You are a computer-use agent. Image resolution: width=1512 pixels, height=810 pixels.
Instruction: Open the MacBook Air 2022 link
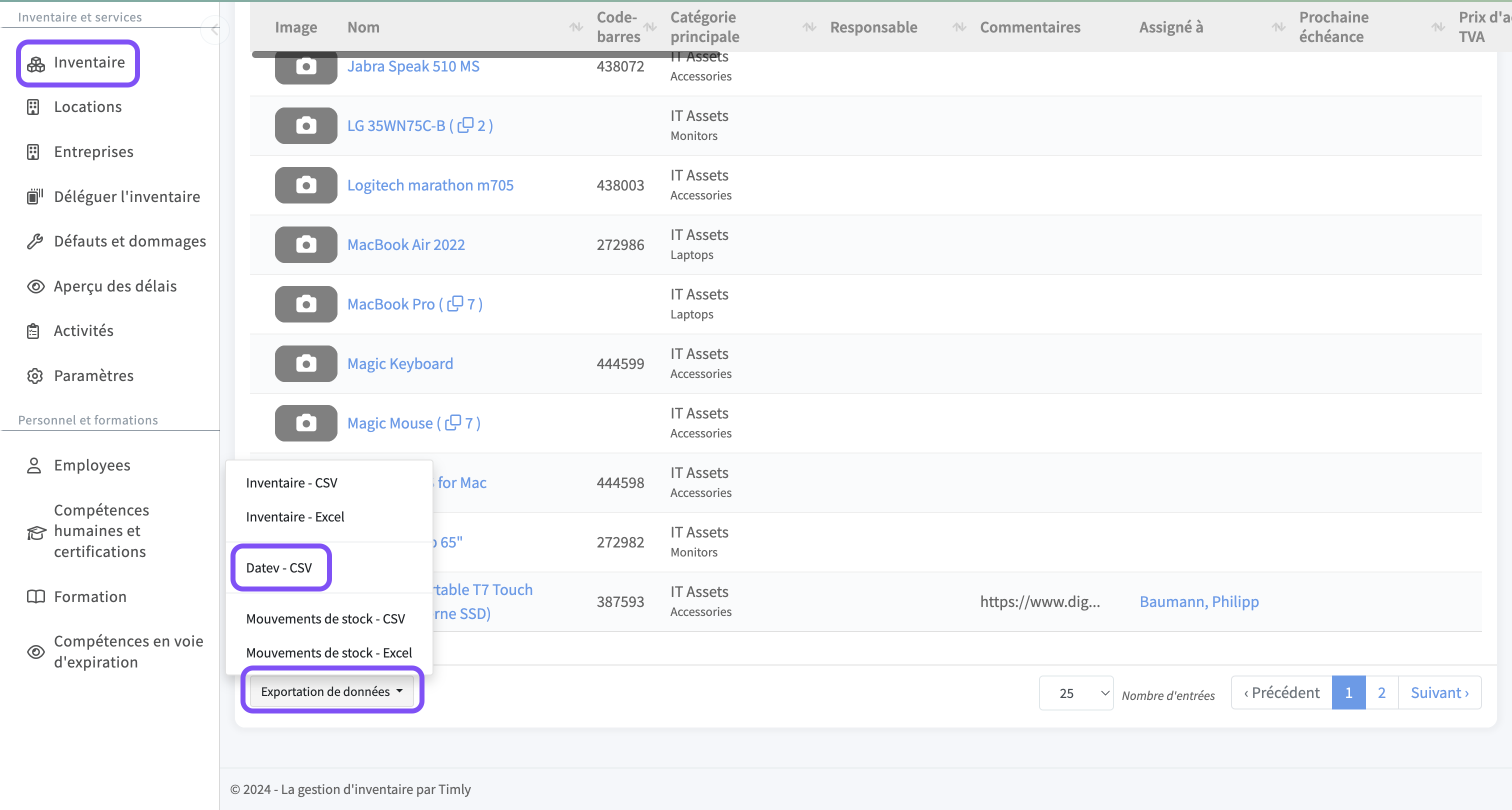pyautogui.click(x=406, y=245)
